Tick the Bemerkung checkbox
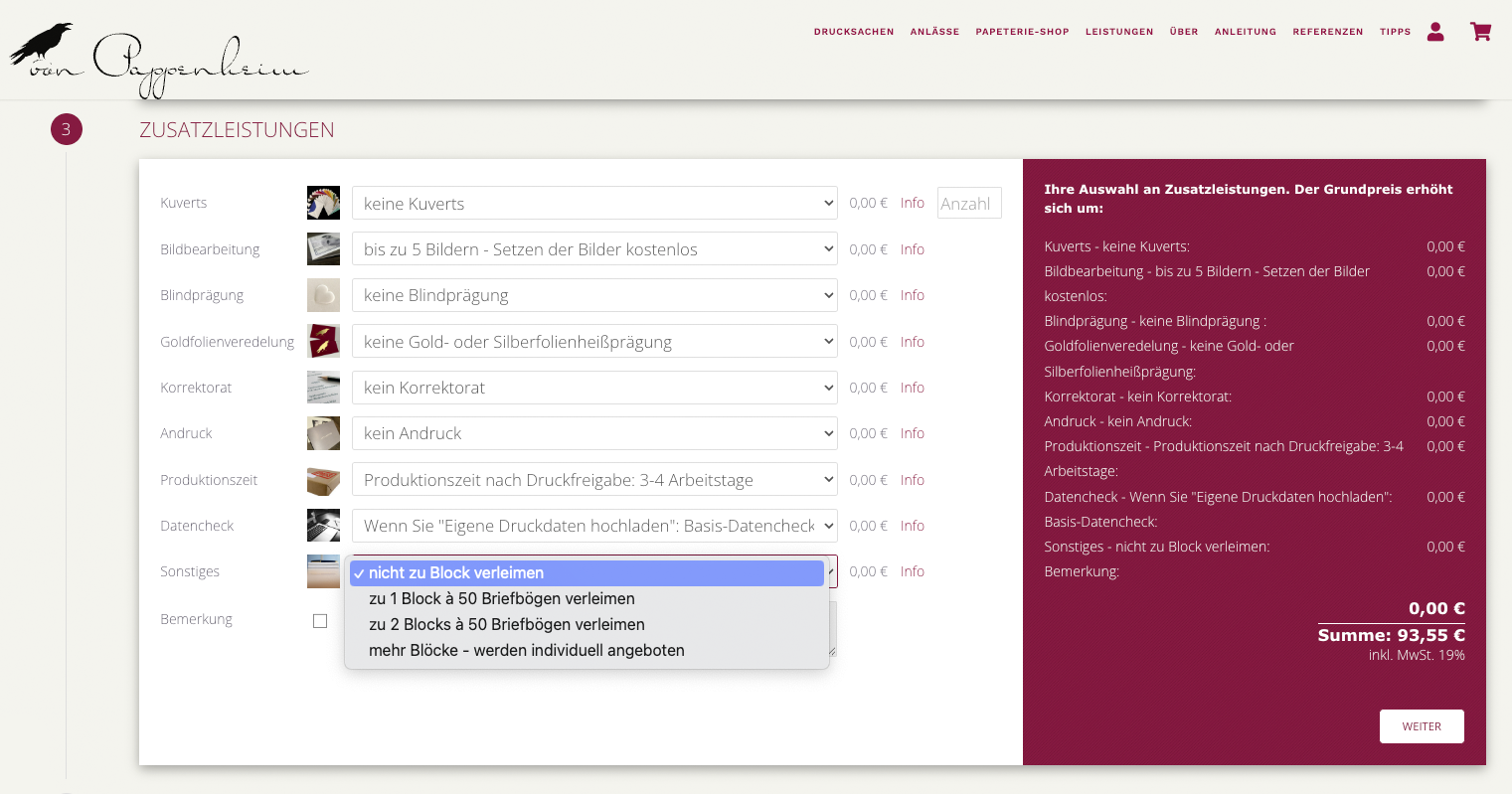This screenshot has width=1512, height=794. tap(320, 621)
